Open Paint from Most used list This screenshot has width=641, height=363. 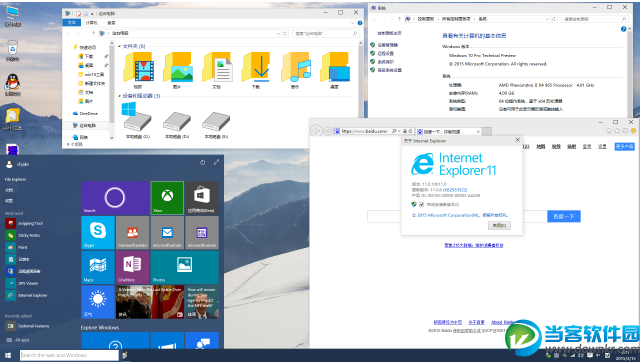tap(17, 247)
